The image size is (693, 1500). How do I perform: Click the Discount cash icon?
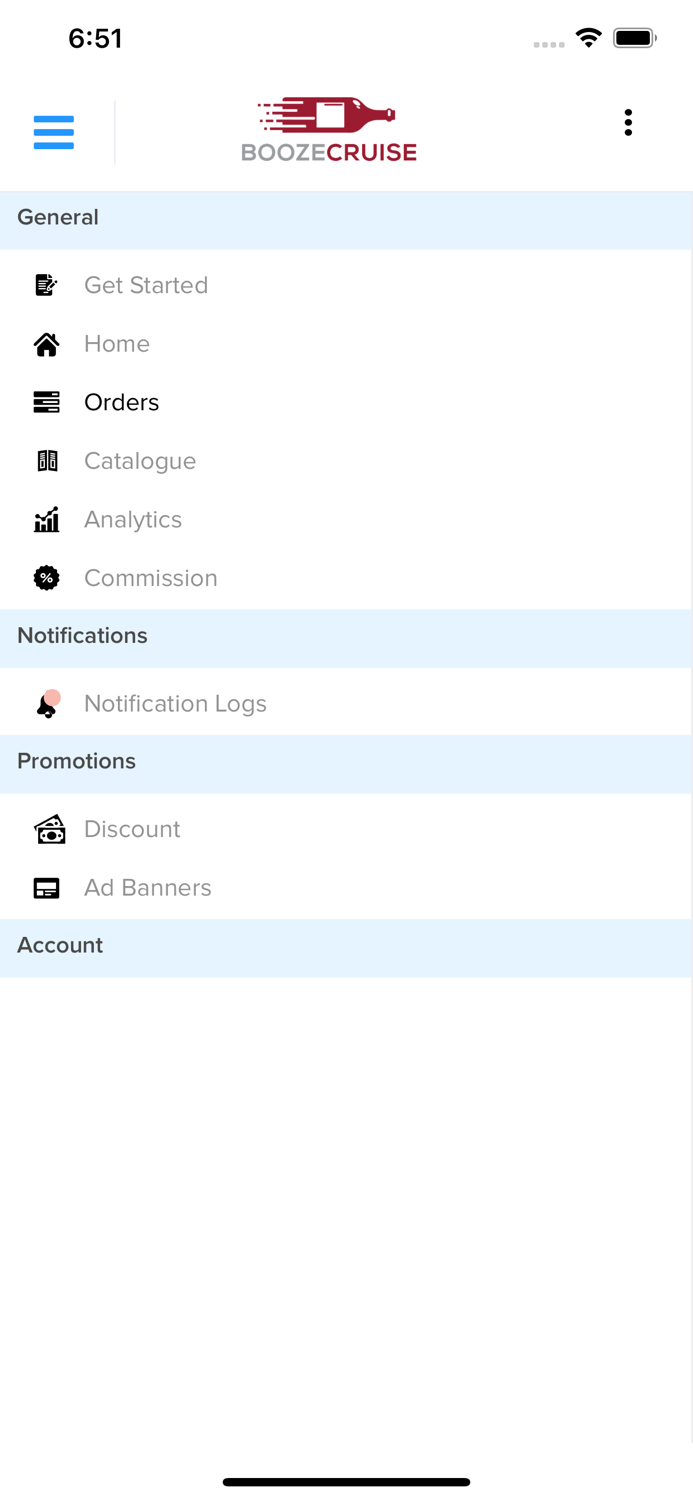coord(49,830)
